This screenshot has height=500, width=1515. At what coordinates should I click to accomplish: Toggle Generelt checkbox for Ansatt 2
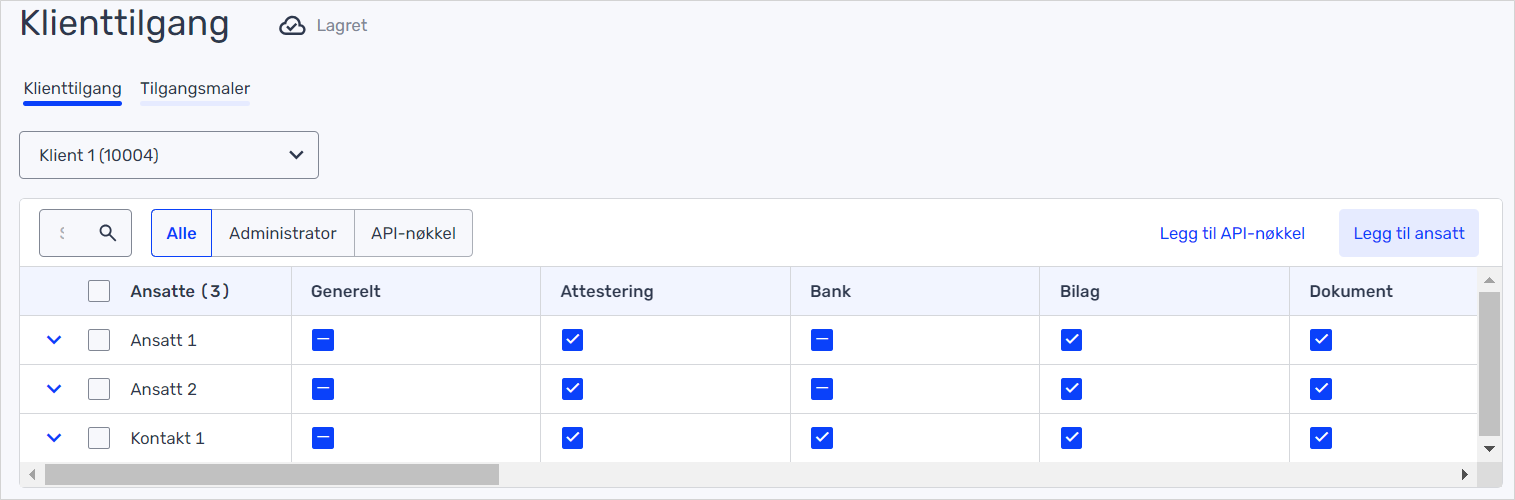pyautogui.click(x=323, y=389)
